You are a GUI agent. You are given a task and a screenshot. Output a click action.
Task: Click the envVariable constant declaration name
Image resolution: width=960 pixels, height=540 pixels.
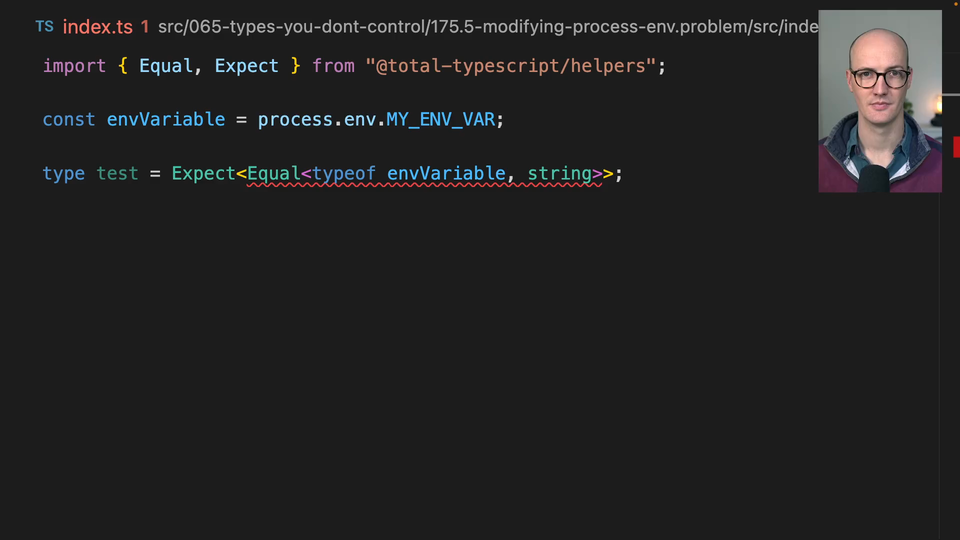[x=166, y=120]
